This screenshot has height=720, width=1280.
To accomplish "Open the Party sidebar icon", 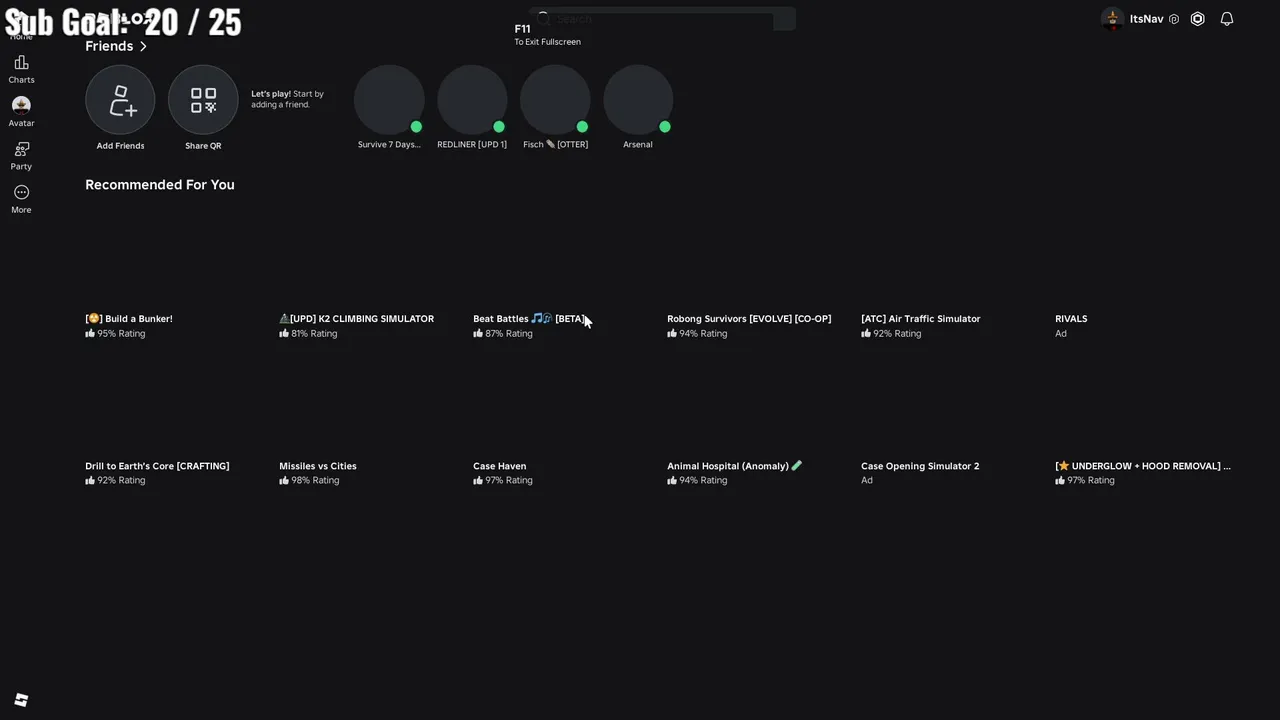I will click(21, 149).
